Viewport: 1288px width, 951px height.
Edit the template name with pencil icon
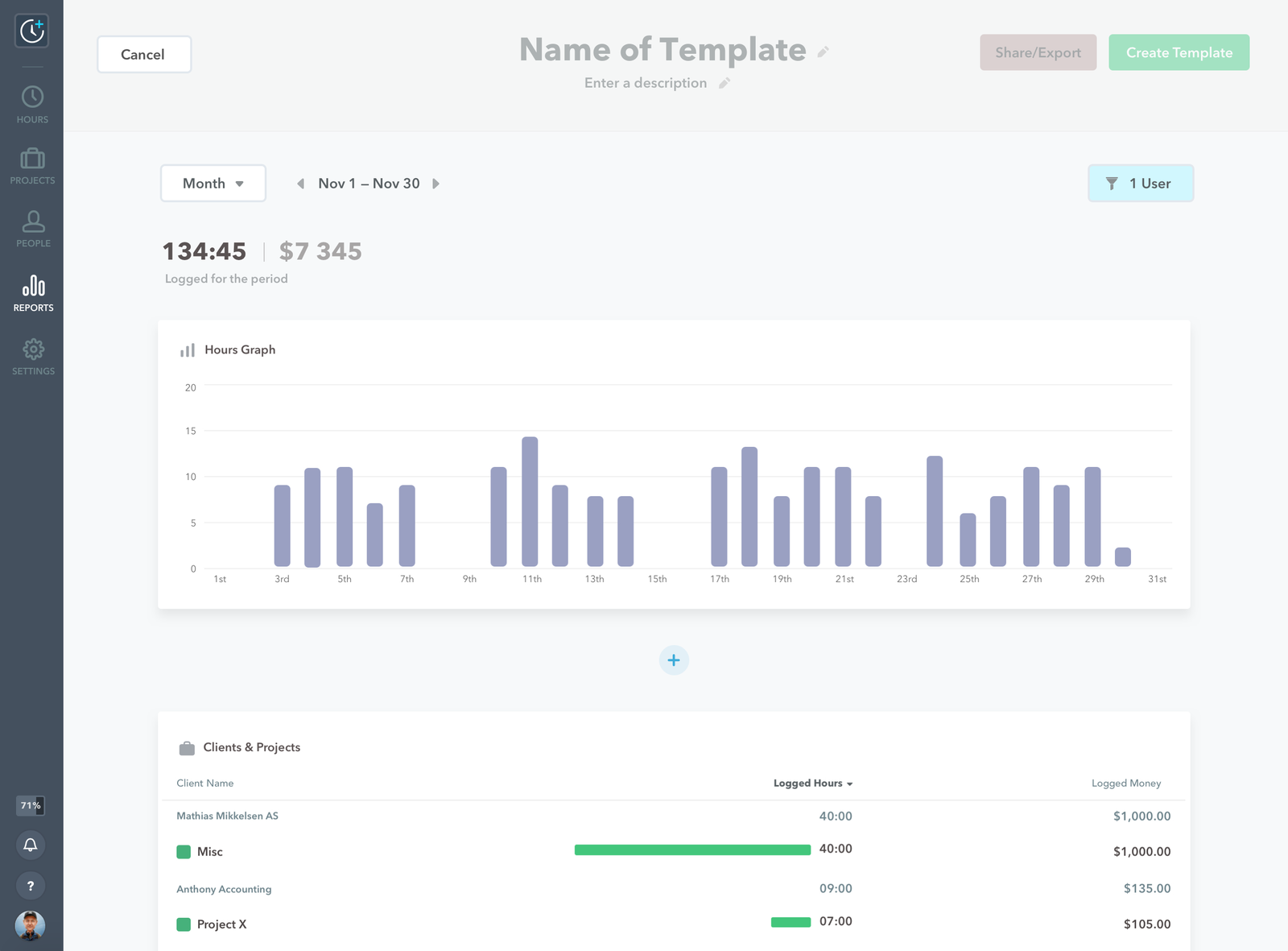coord(823,51)
